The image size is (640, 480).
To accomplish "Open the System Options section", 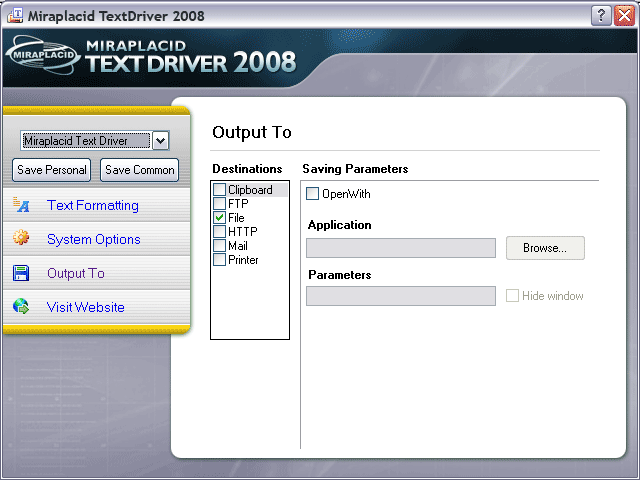I will (x=93, y=239).
